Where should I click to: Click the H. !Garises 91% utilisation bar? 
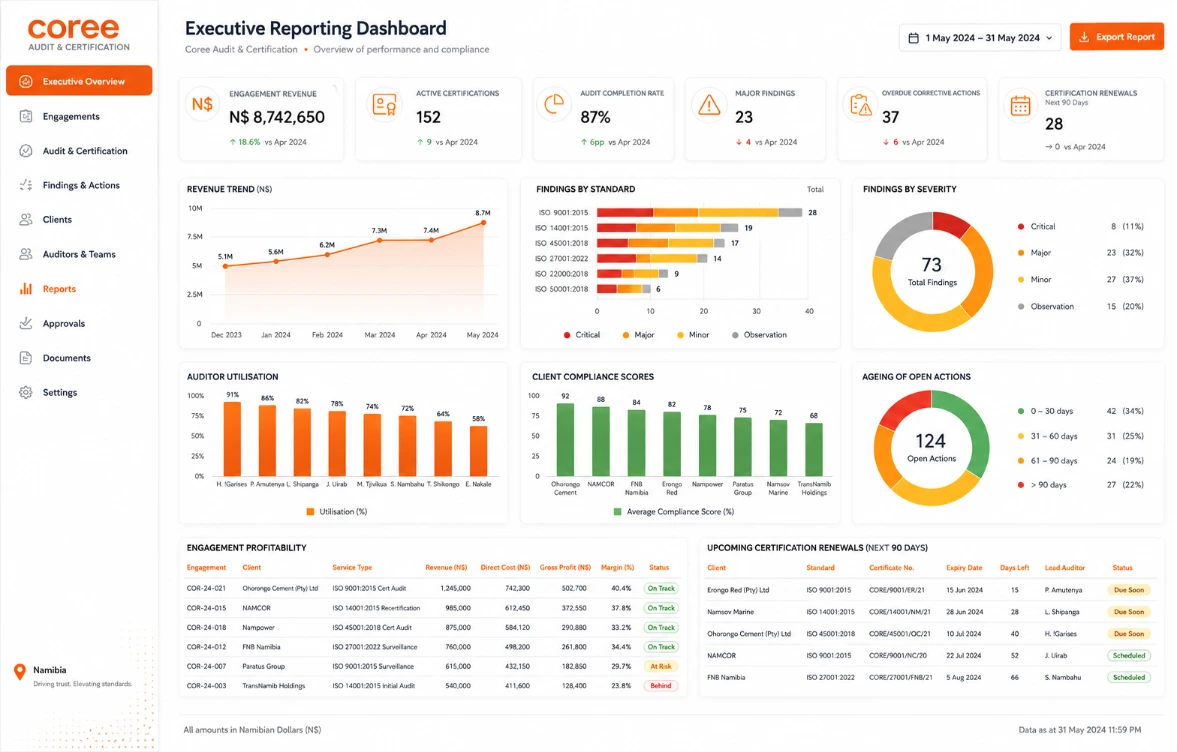coord(233,439)
